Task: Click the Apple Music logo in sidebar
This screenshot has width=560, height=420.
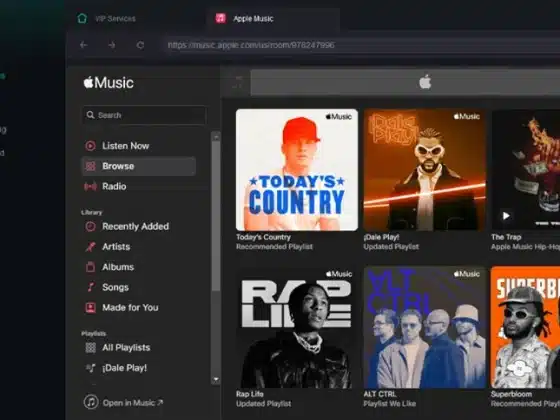Action: tap(109, 83)
